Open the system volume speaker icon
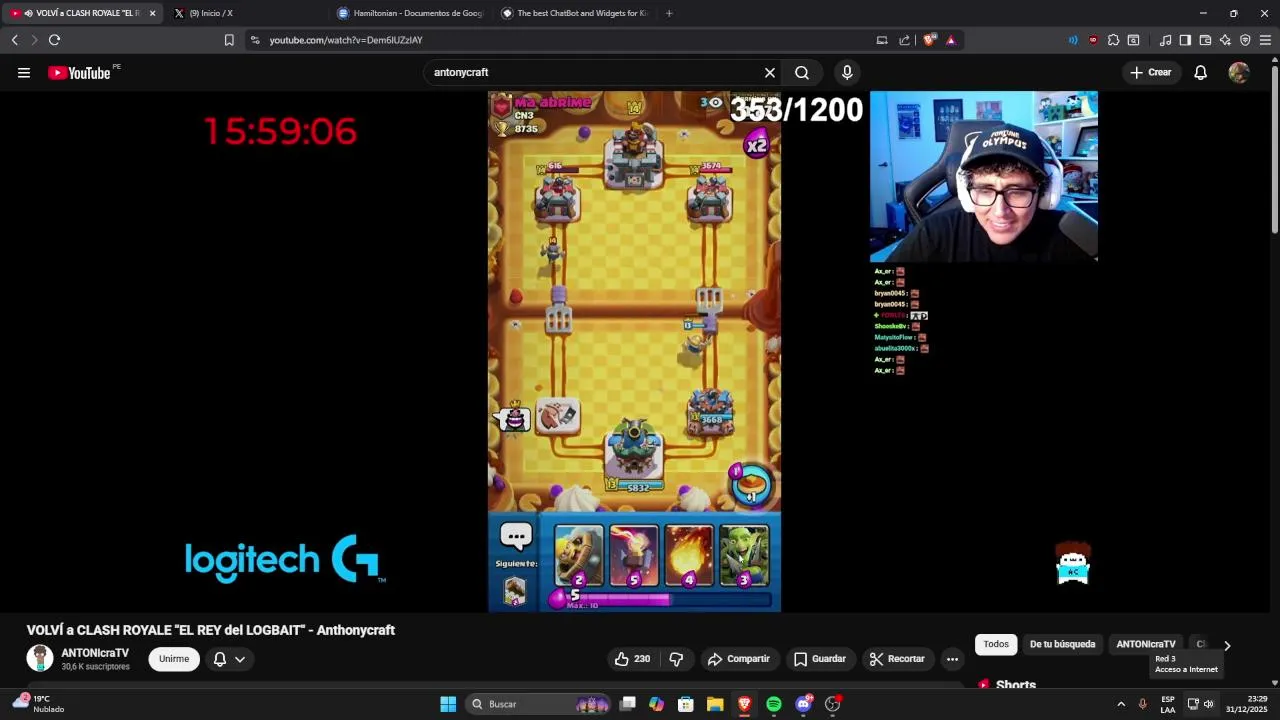This screenshot has width=1280, height=720. (1208, 704)
